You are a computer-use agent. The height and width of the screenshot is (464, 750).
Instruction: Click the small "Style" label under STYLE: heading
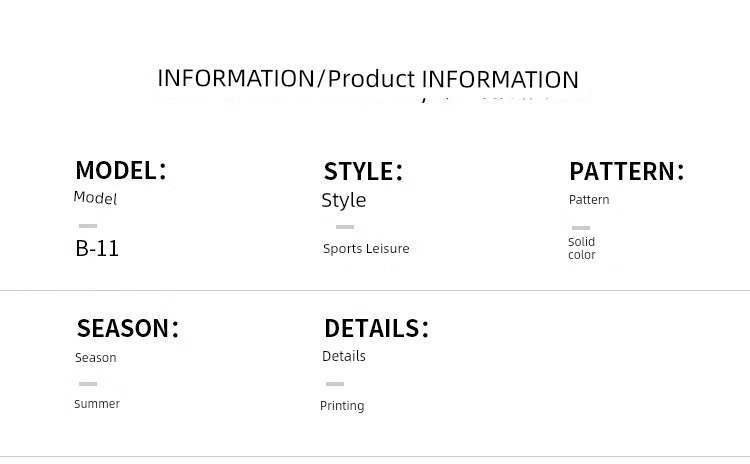[343, 200]
